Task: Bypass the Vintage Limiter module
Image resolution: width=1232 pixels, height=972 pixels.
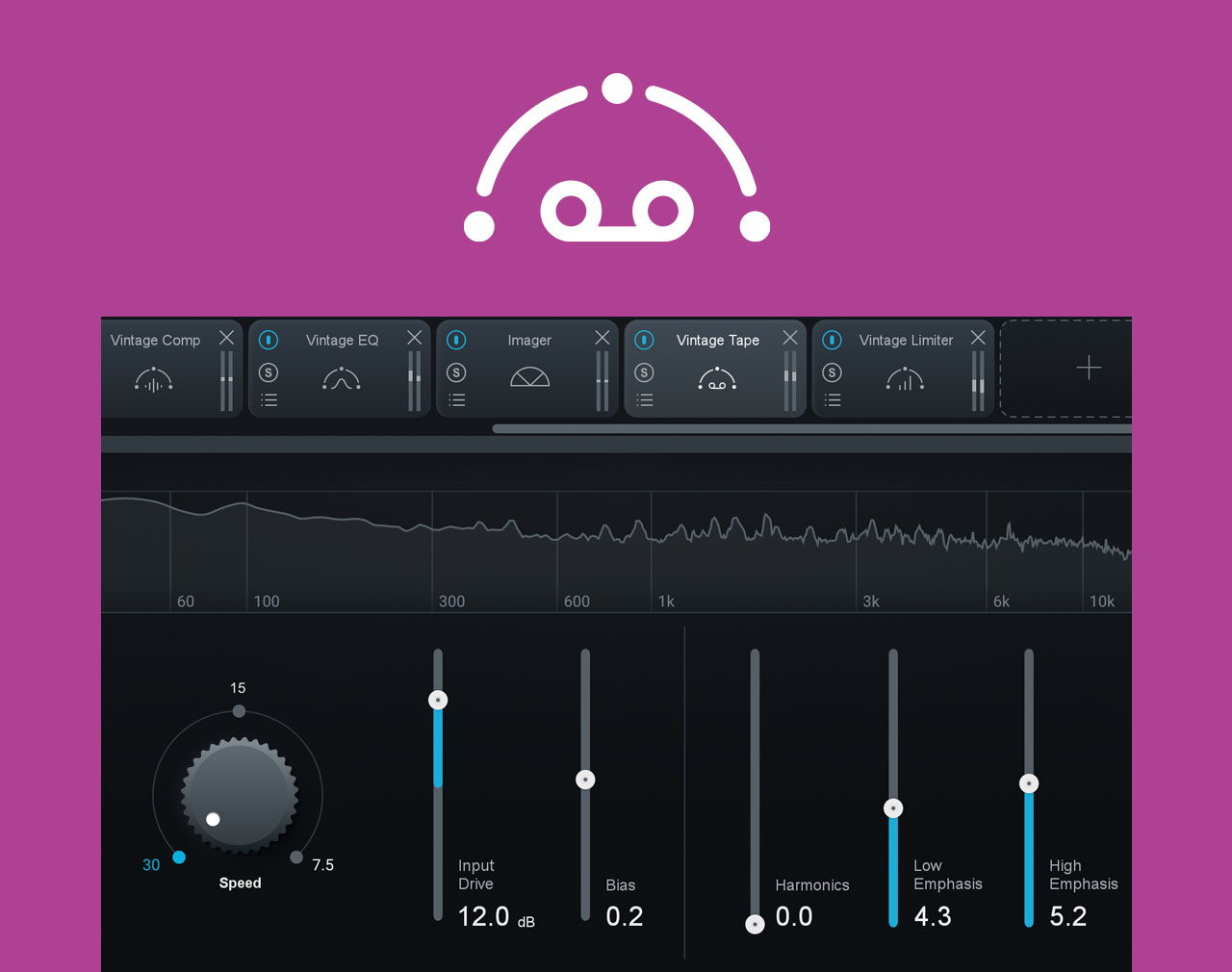Action: click(x=832, y=340)
